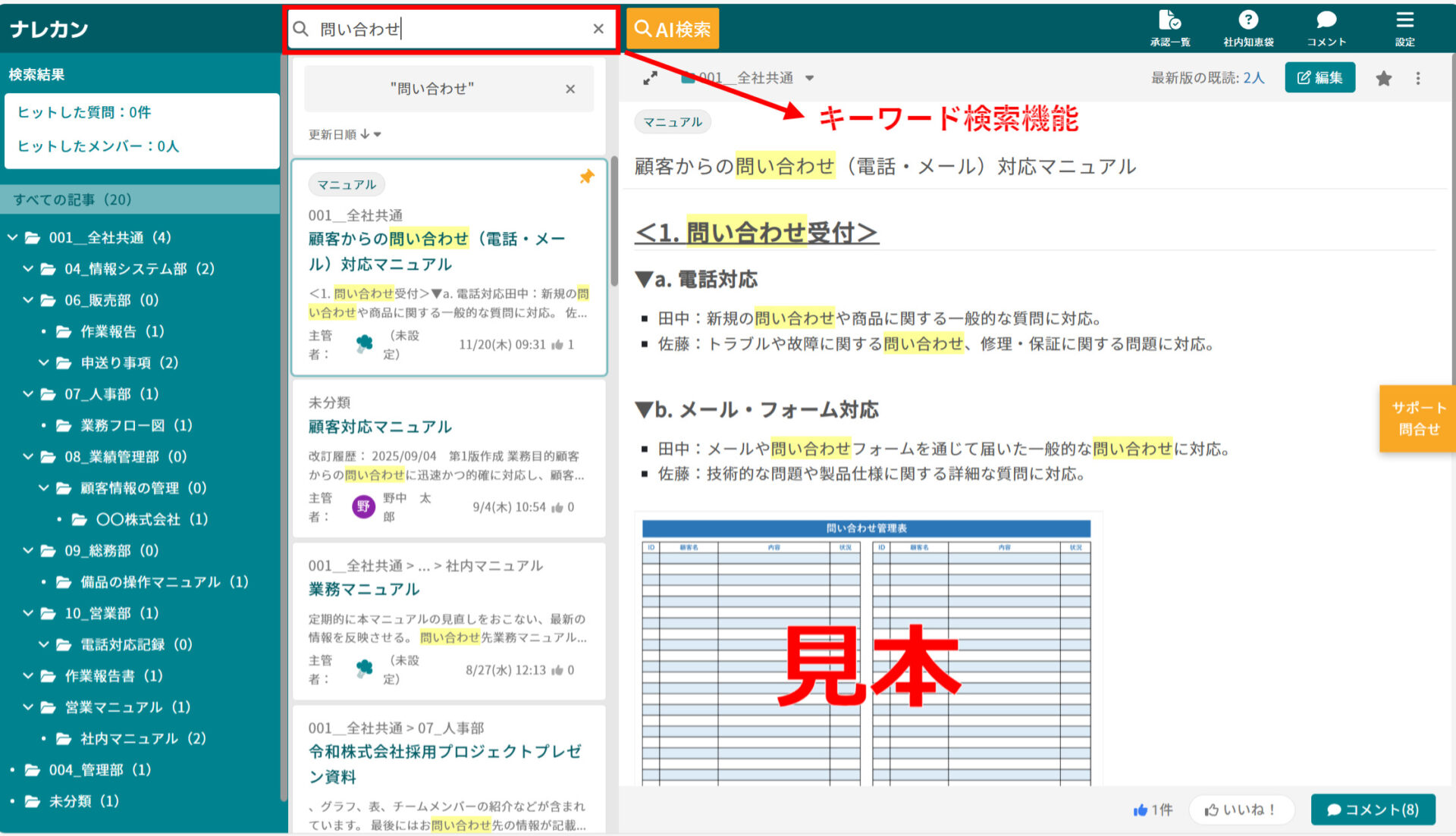Expand article to fullscreen with arrows icon

coord(651,77)
